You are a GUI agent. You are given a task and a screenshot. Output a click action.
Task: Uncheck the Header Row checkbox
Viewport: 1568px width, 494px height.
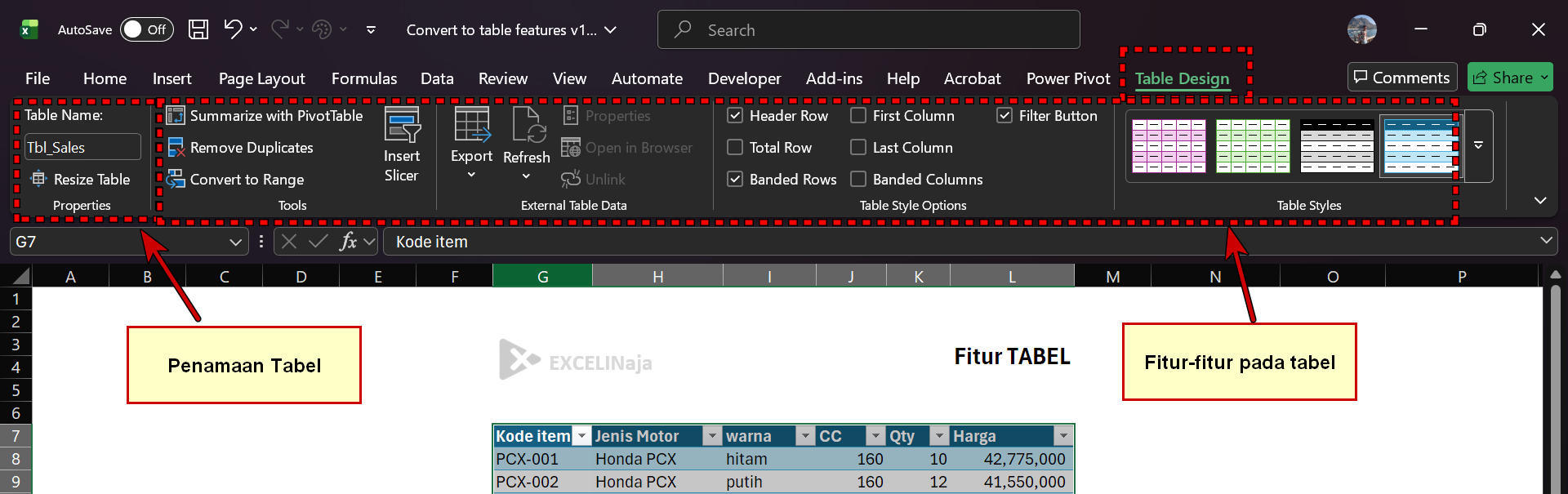735,116
